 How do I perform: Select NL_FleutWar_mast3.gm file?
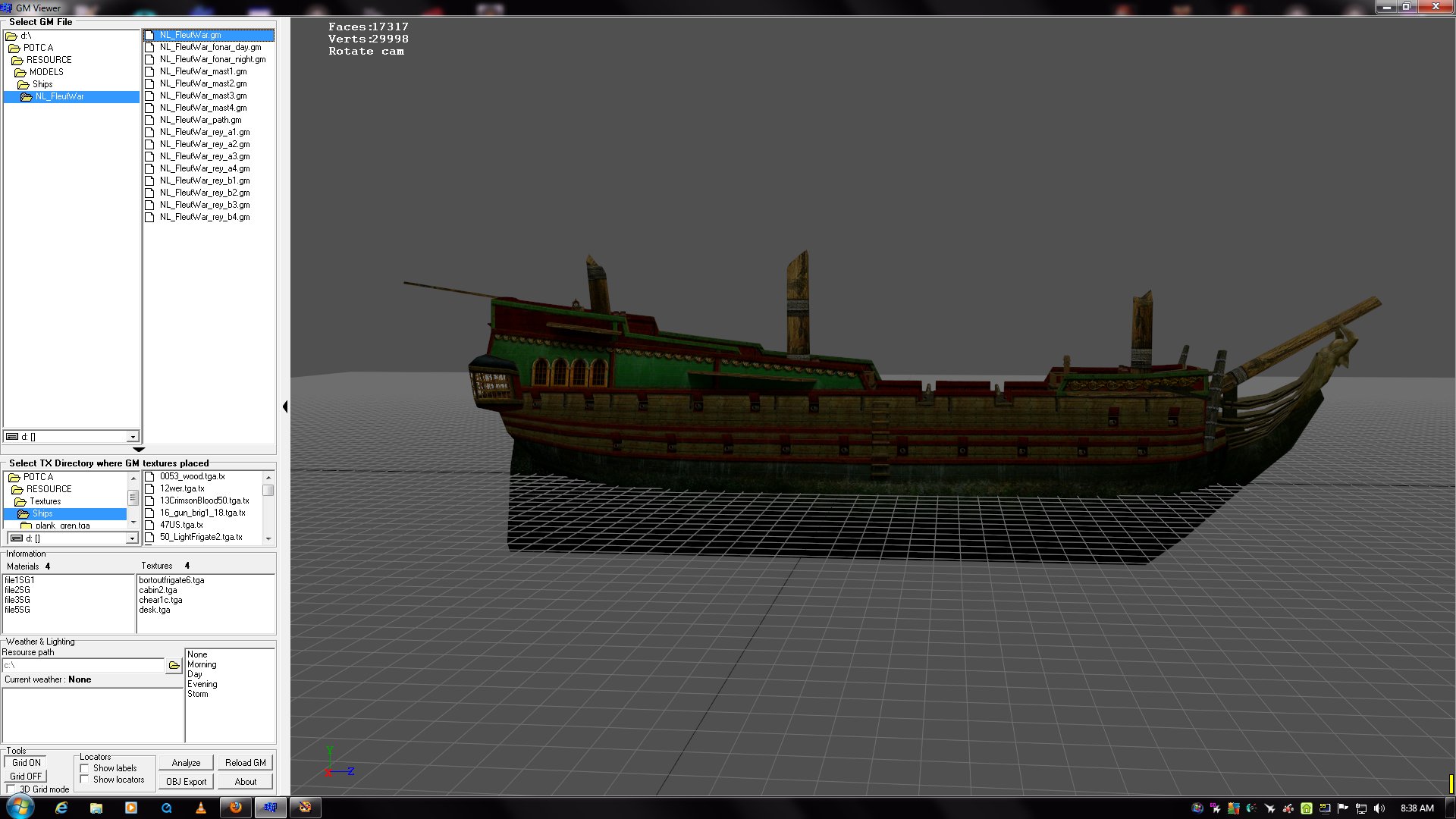[203, 96]
